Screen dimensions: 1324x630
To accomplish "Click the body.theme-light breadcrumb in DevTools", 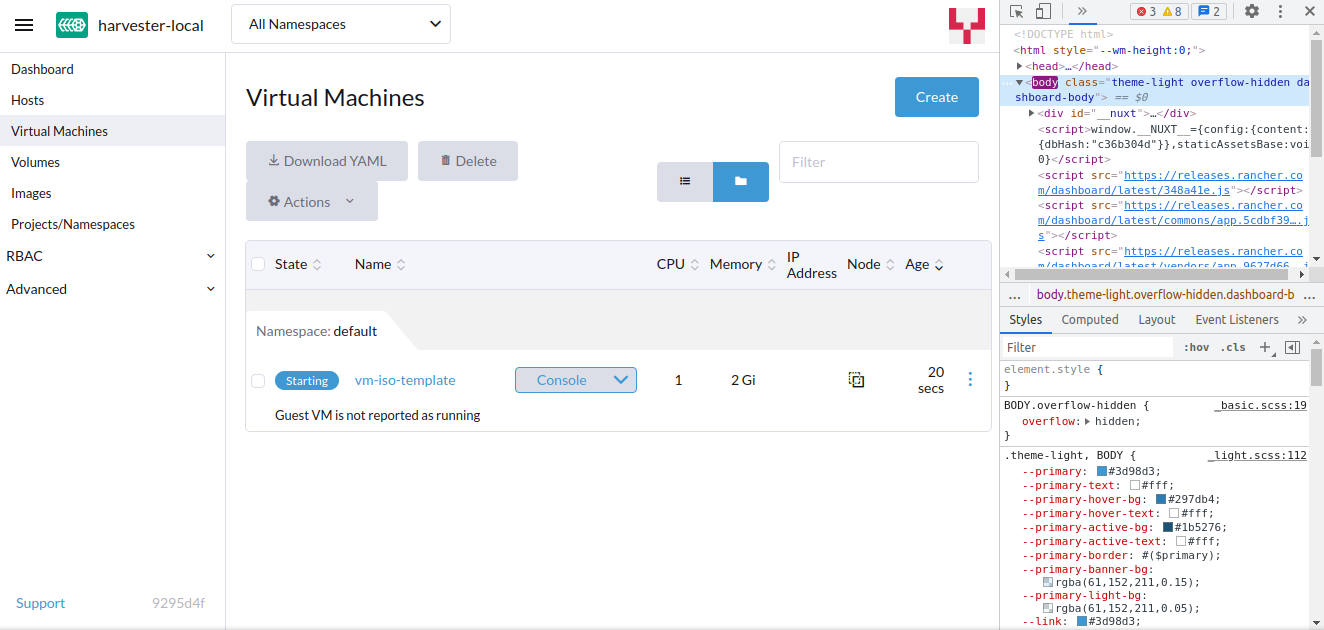I will [1165, 295].
